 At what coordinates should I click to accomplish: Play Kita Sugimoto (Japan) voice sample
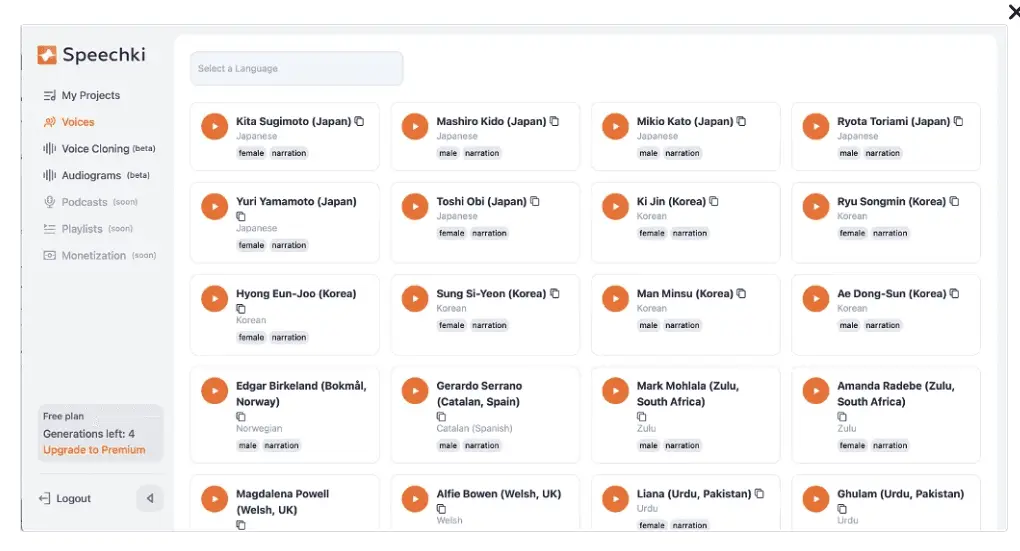(214, 126)
